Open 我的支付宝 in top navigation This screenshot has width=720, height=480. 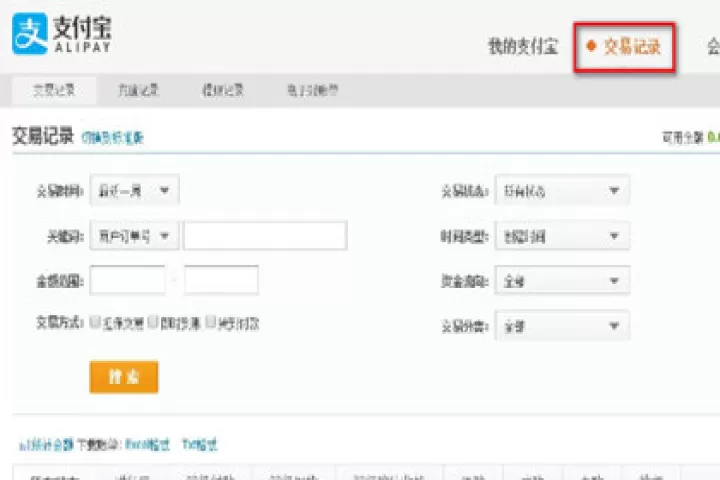coord(523,46)
